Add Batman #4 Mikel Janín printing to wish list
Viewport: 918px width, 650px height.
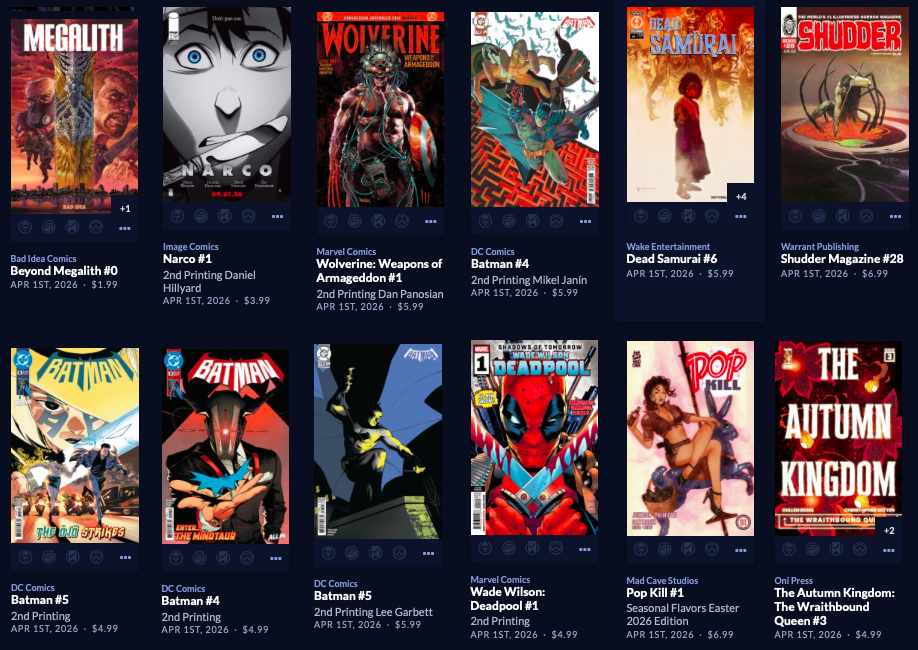tap(556, 221)
